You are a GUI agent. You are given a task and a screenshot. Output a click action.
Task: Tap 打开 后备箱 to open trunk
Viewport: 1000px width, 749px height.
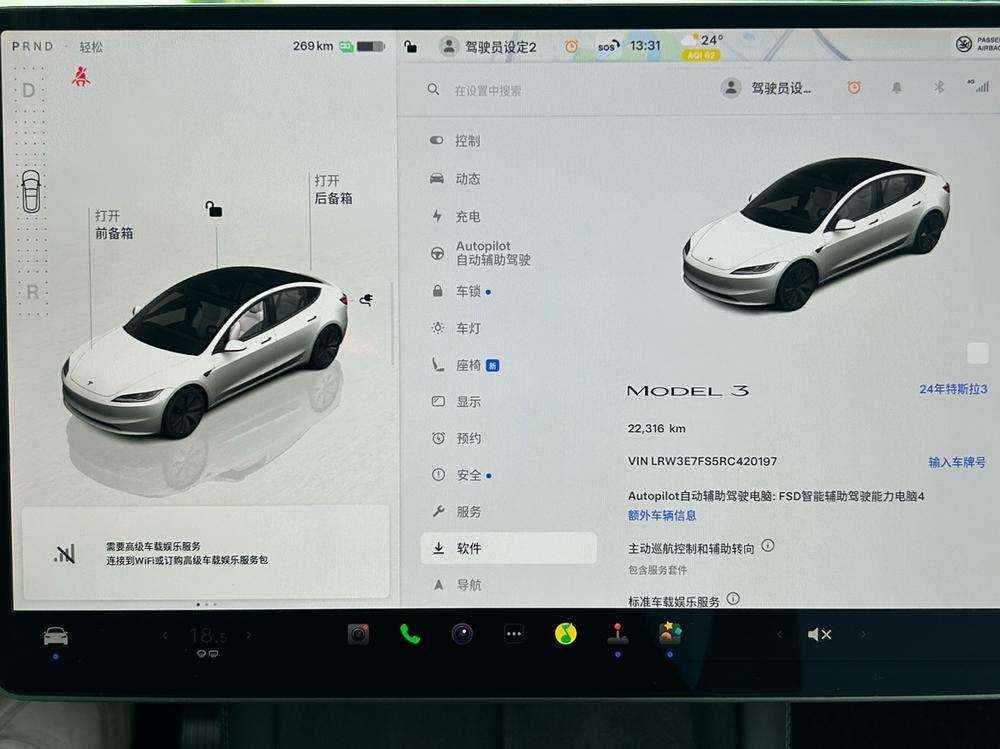click(333, 189)
